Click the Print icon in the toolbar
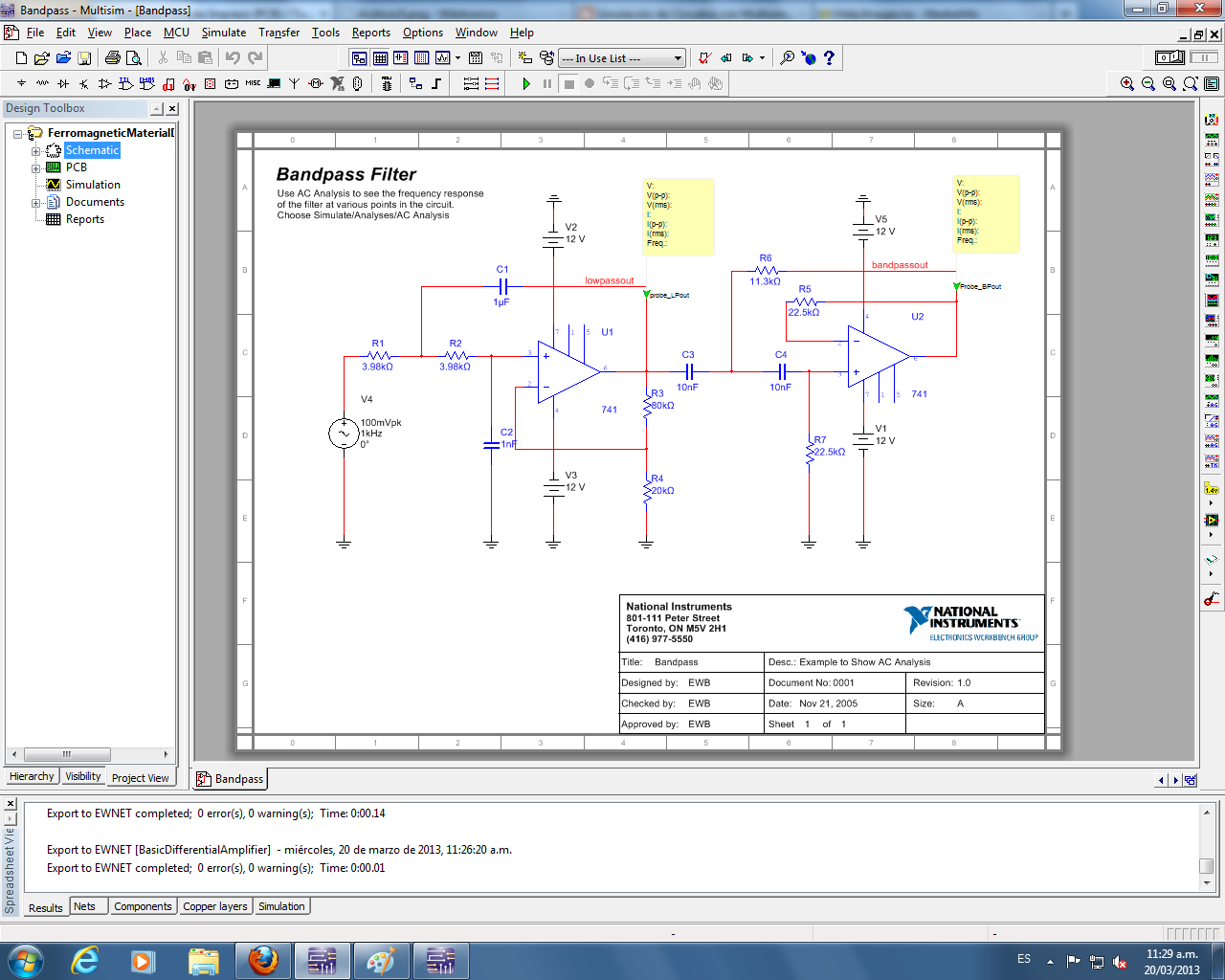1225x980 pixels. (113, 58)
